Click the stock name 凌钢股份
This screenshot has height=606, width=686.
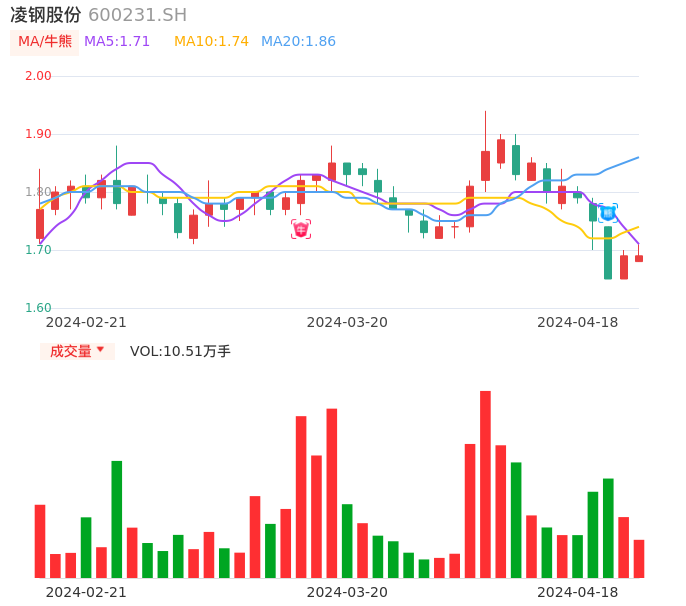pyautogui.click(x=46, y=15)
